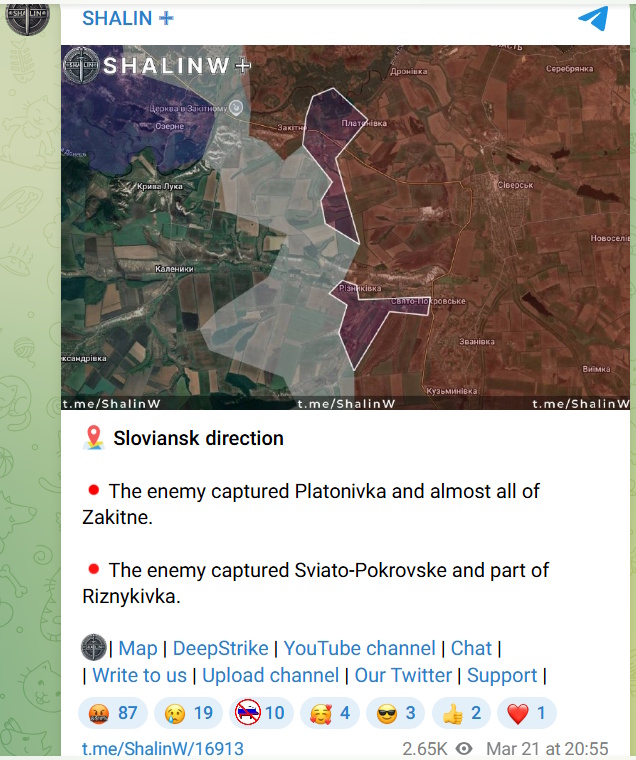Screen dimensions: 636x760
Task: Open the Telegram paper plane icon
Action: click(x=593, y=18)
